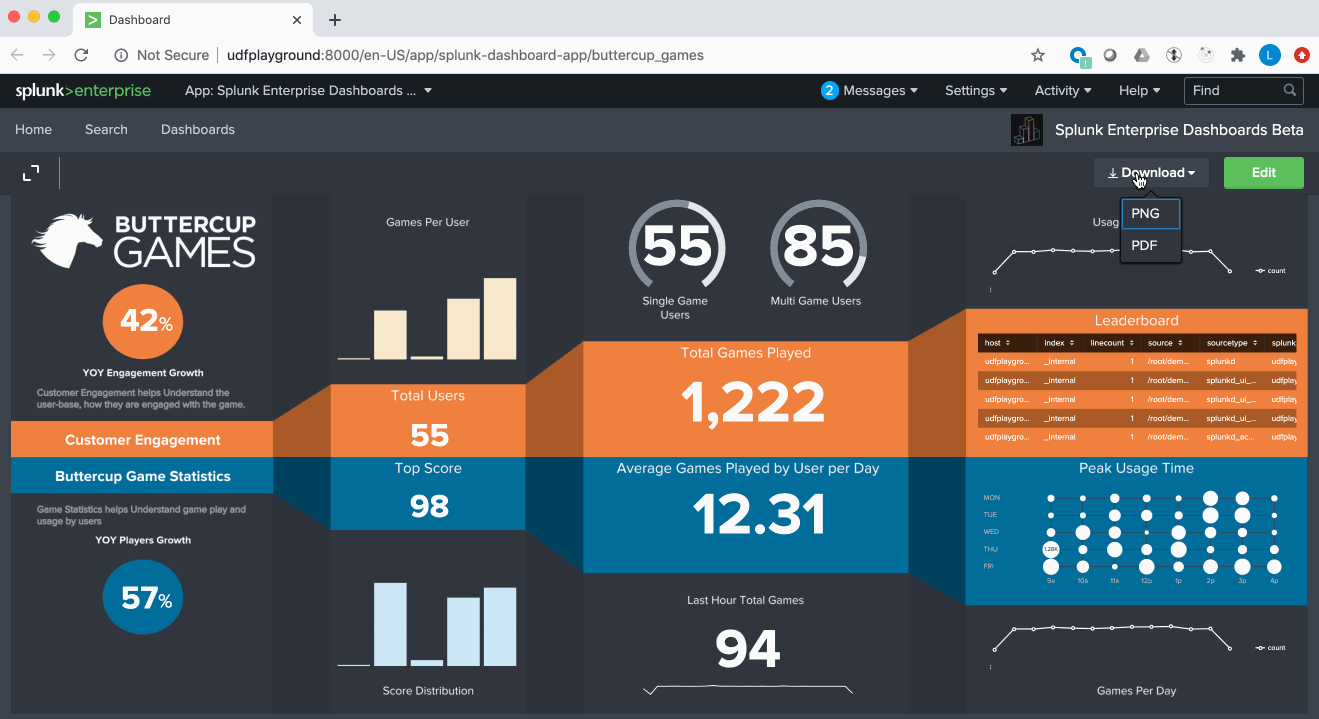The image size is (1319, 719).
Task: Sort Leaderboard by host column
Action: pos(997,343)
